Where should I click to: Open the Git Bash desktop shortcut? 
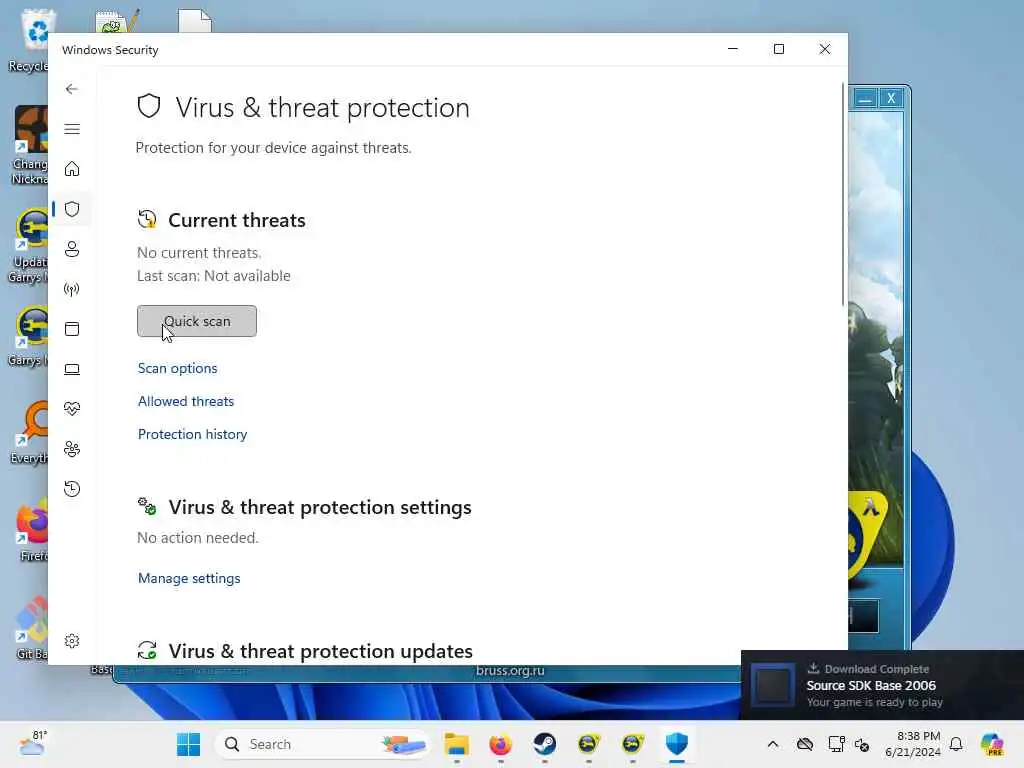[31, 628]
